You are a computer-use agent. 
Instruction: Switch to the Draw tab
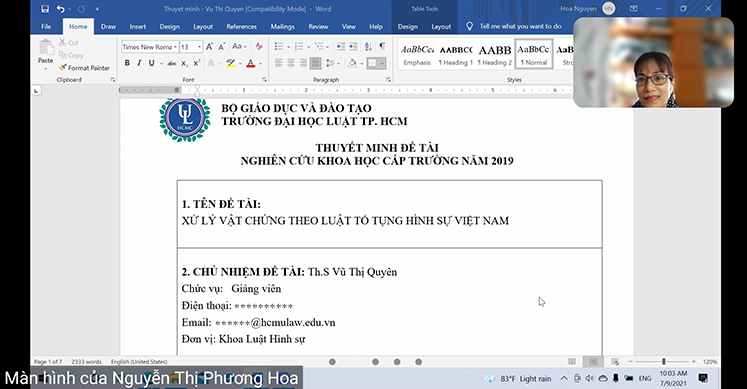point(108,27)
